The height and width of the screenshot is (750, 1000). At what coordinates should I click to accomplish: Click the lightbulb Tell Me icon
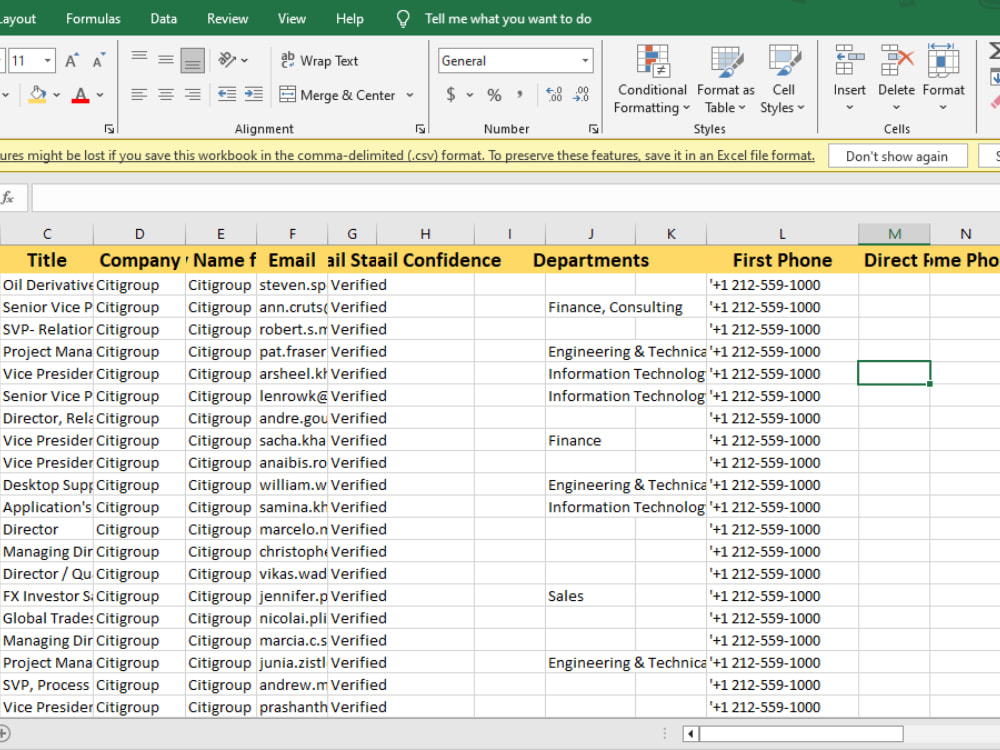[403, 18]
